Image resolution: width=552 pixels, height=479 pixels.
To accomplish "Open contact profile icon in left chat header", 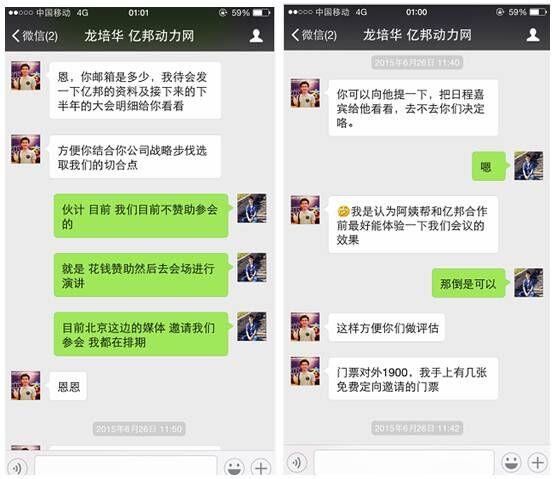I will tap(256, 36).
